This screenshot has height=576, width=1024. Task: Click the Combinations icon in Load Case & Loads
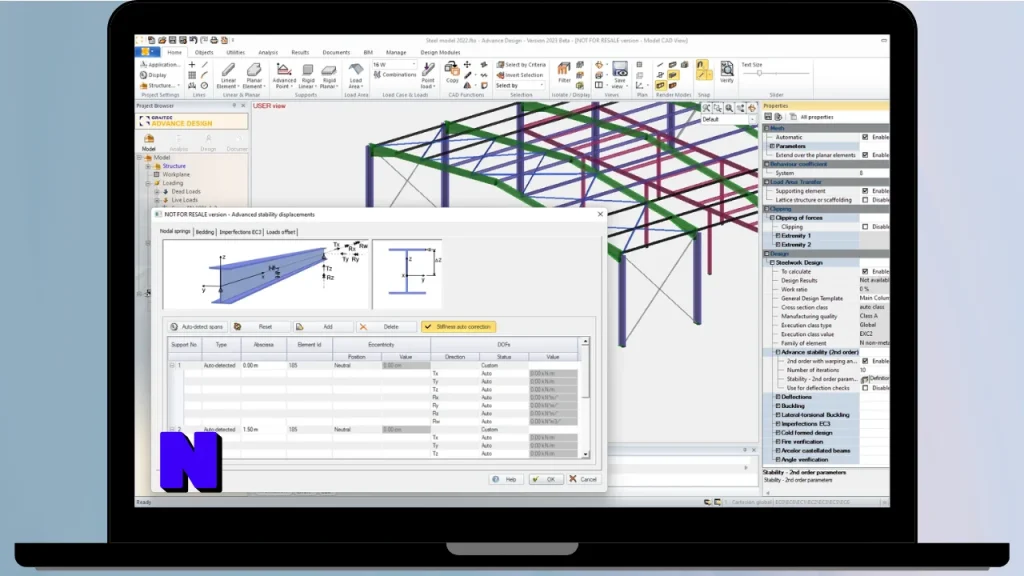click(377, 74)
